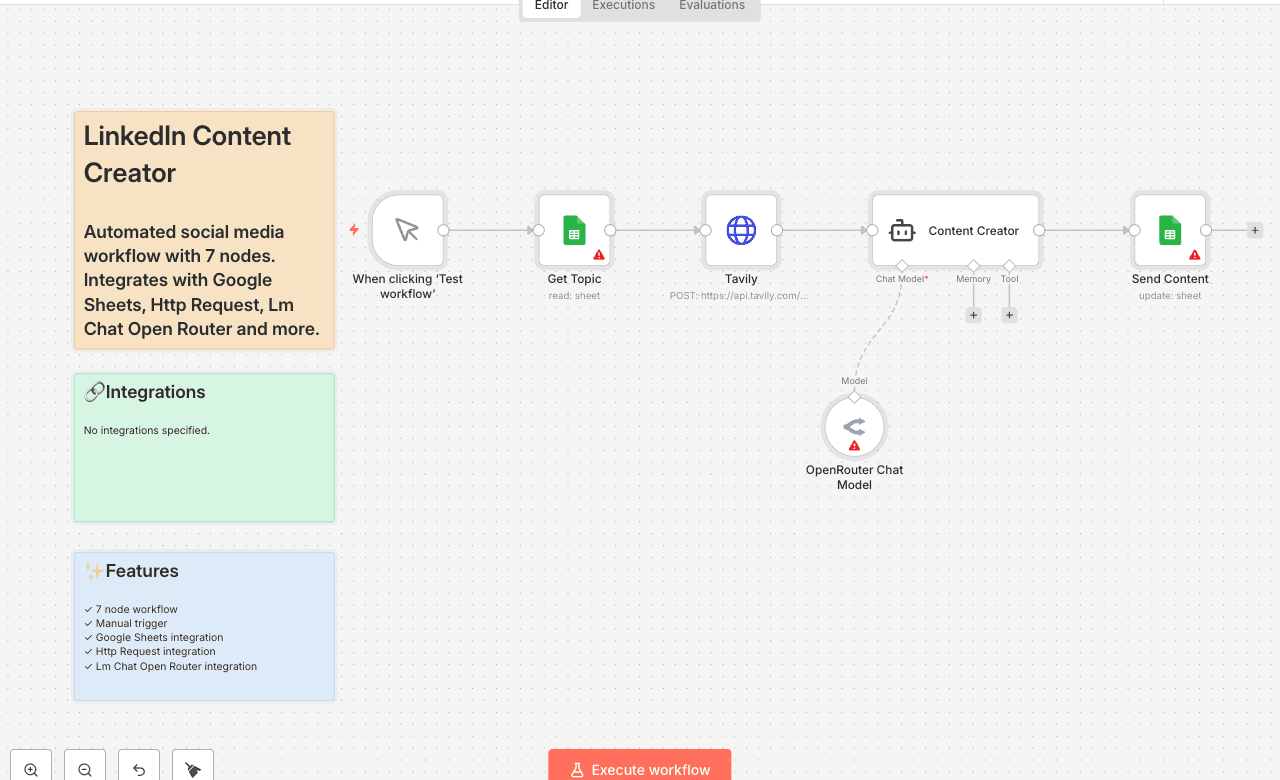Open the Send Content Google Sheets node

(x=1170, y=230)
